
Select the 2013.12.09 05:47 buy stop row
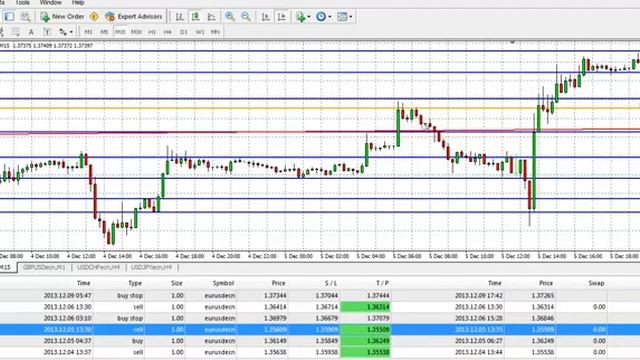point(320,295)
